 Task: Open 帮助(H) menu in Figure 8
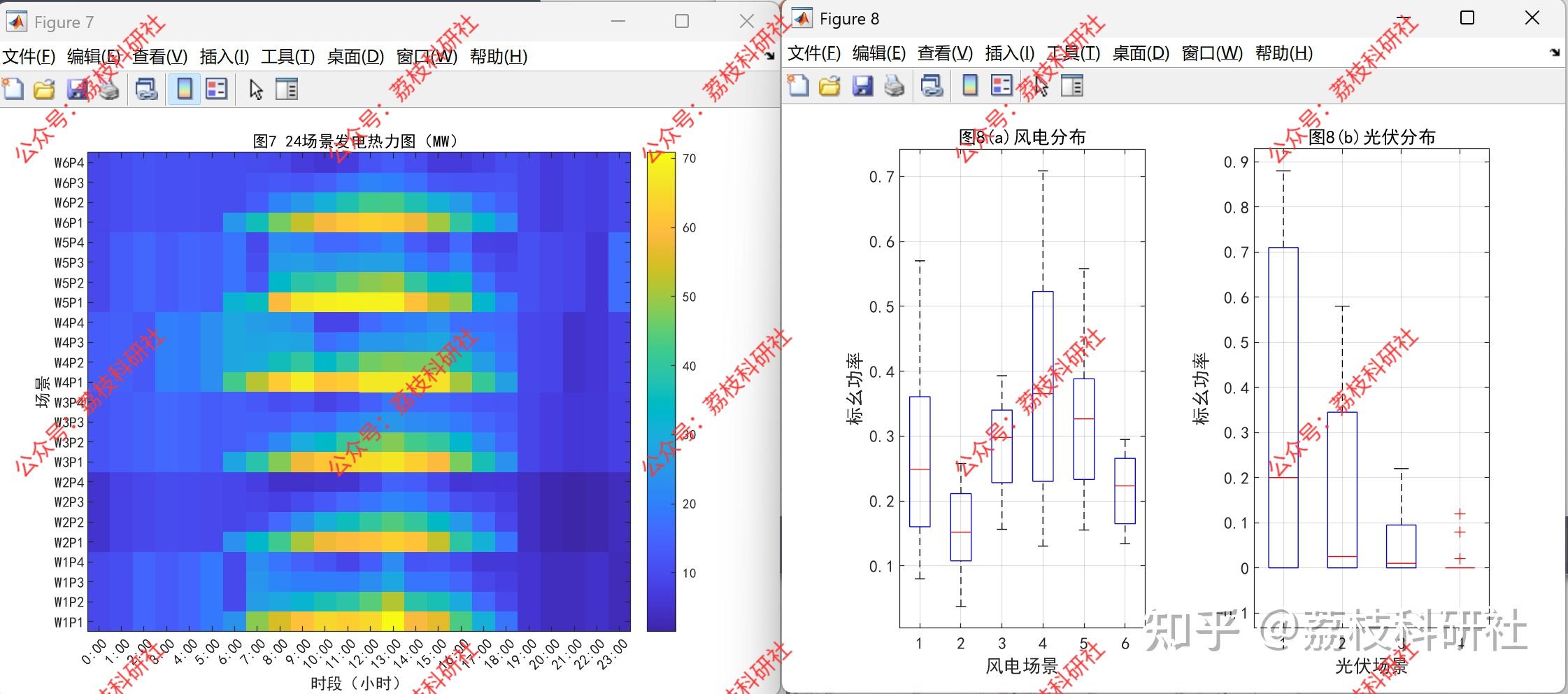[1284, 53]
